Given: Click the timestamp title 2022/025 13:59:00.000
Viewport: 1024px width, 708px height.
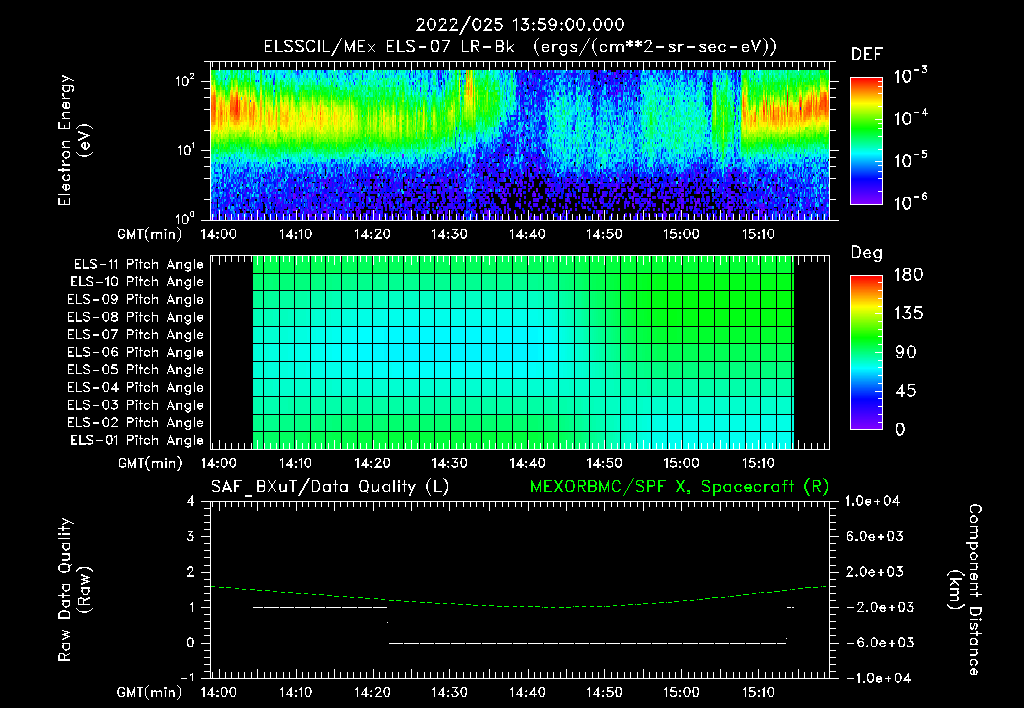Looking at the screenshot, I should 520,25.
